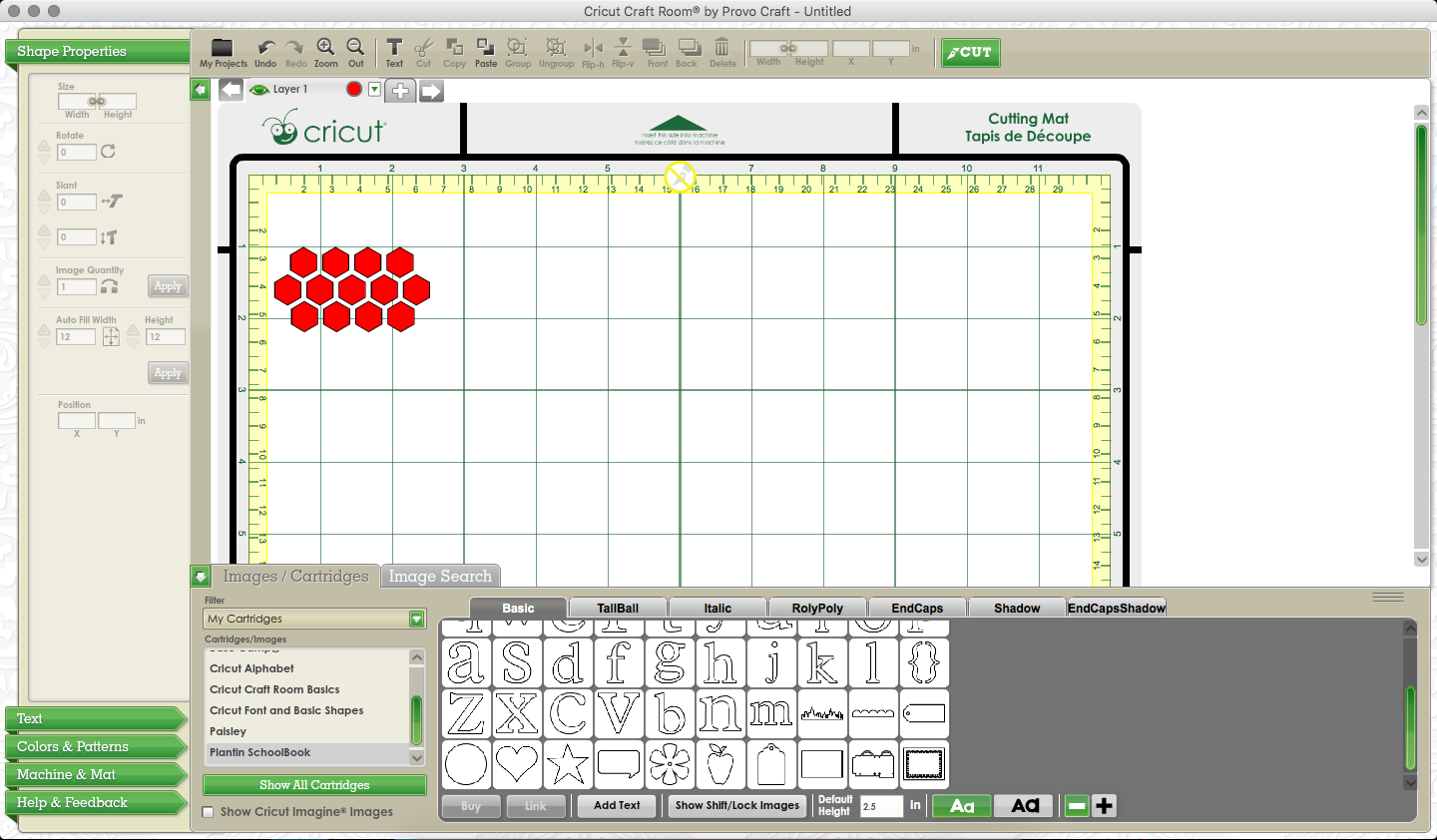Select Paisley cartridge
The height and width of the screenshot is (840, 1437).
point(307,731)
